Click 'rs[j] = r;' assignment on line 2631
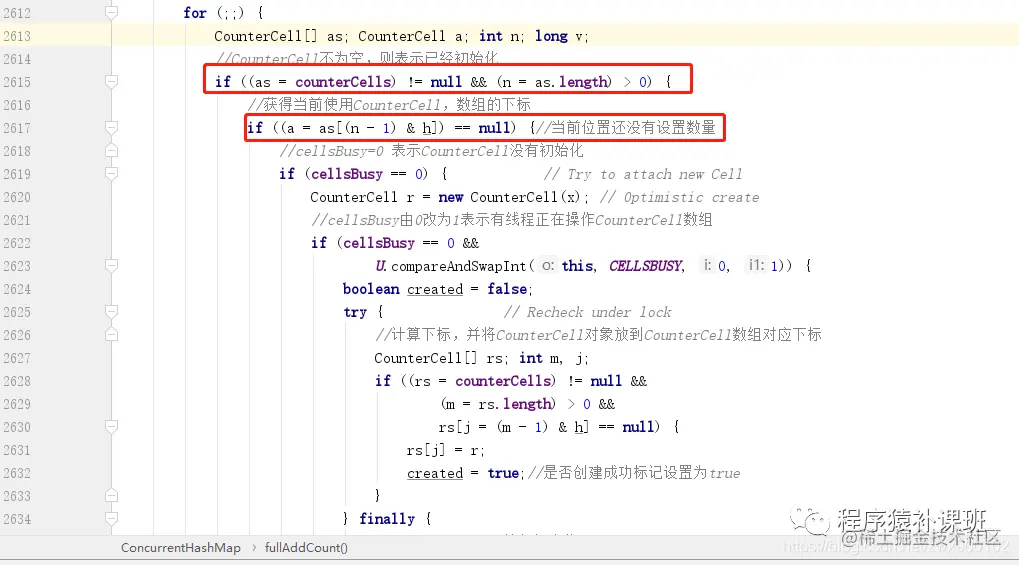1019x565 pixels. tap(446, 450)
